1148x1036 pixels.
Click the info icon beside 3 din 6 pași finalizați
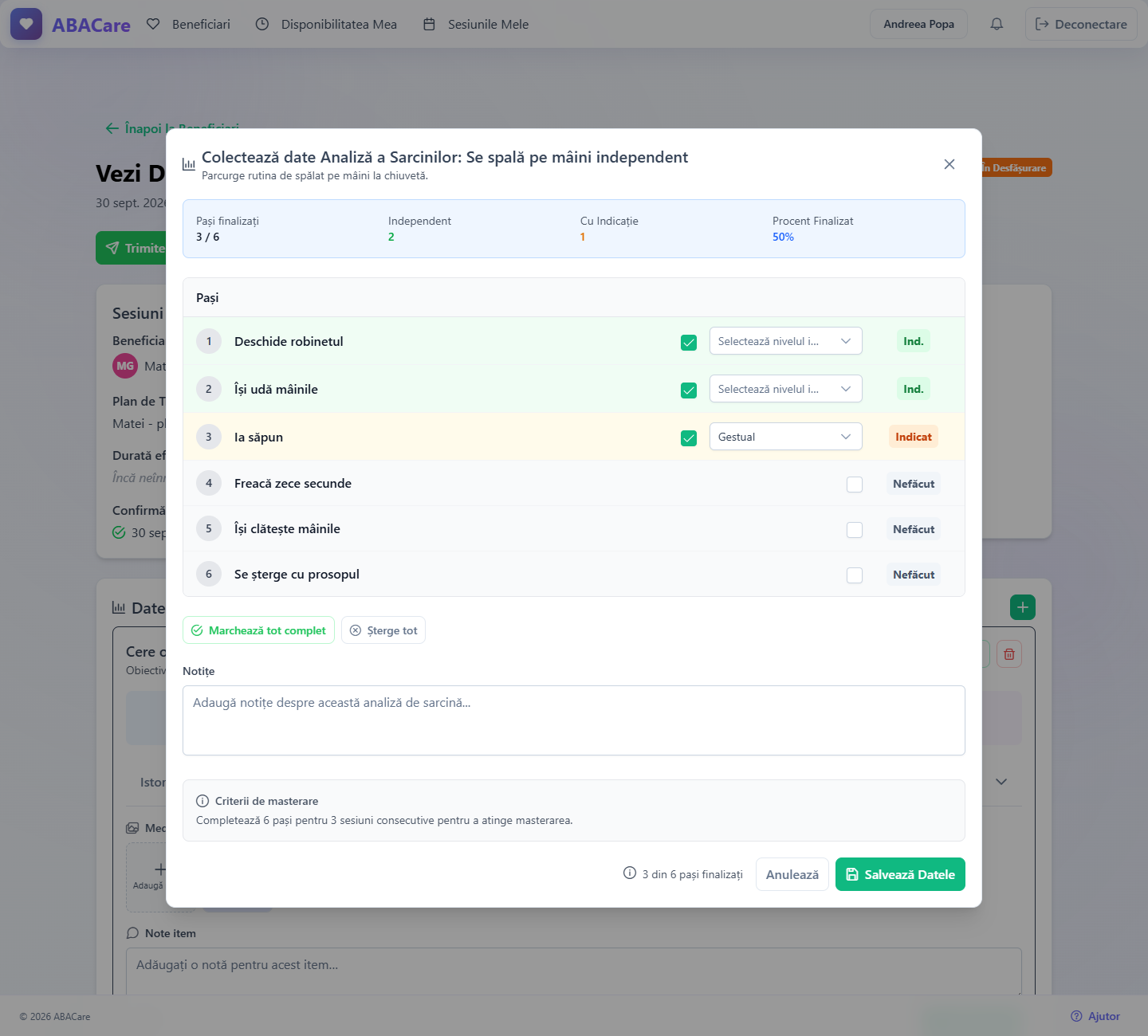click(x=630, y=873)
